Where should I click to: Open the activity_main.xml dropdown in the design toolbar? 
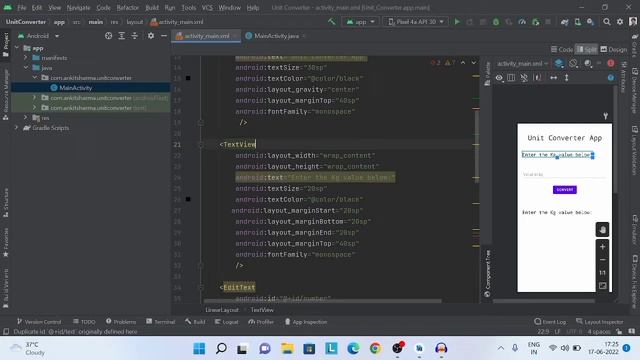[522, 64]
